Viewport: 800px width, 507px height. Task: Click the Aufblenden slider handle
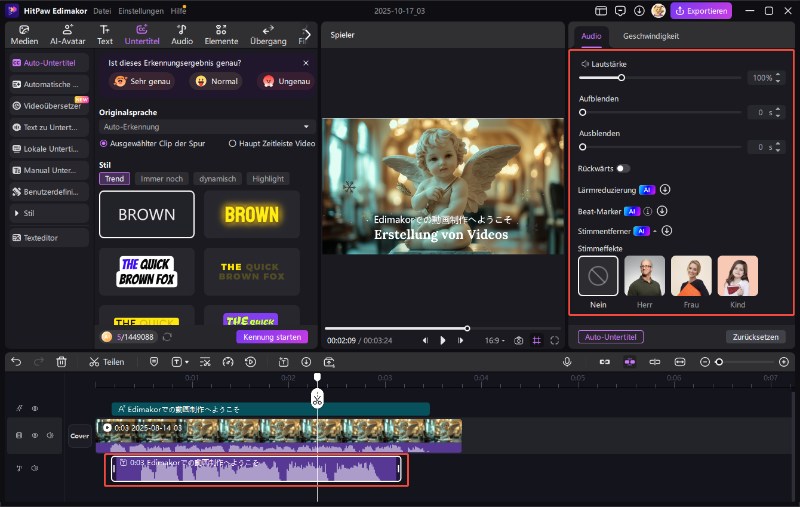click(583, 112)
